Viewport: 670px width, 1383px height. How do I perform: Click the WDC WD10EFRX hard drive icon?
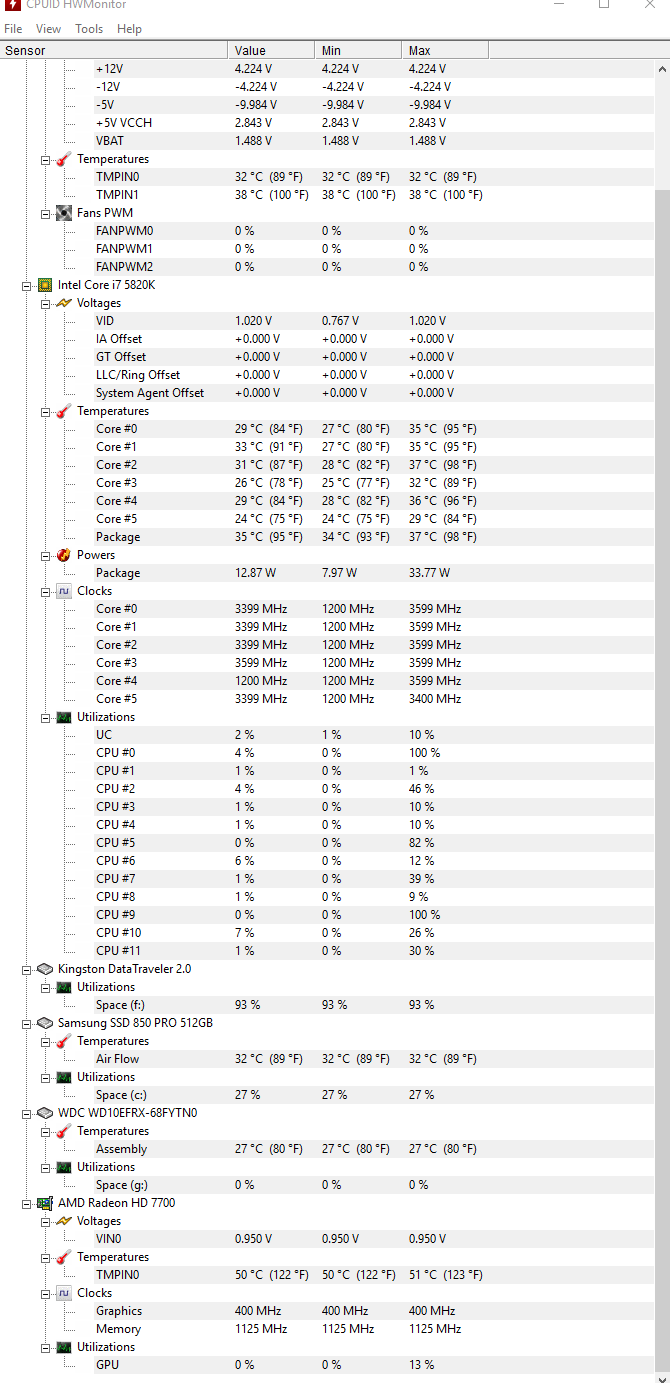[x=45, y=1113]
